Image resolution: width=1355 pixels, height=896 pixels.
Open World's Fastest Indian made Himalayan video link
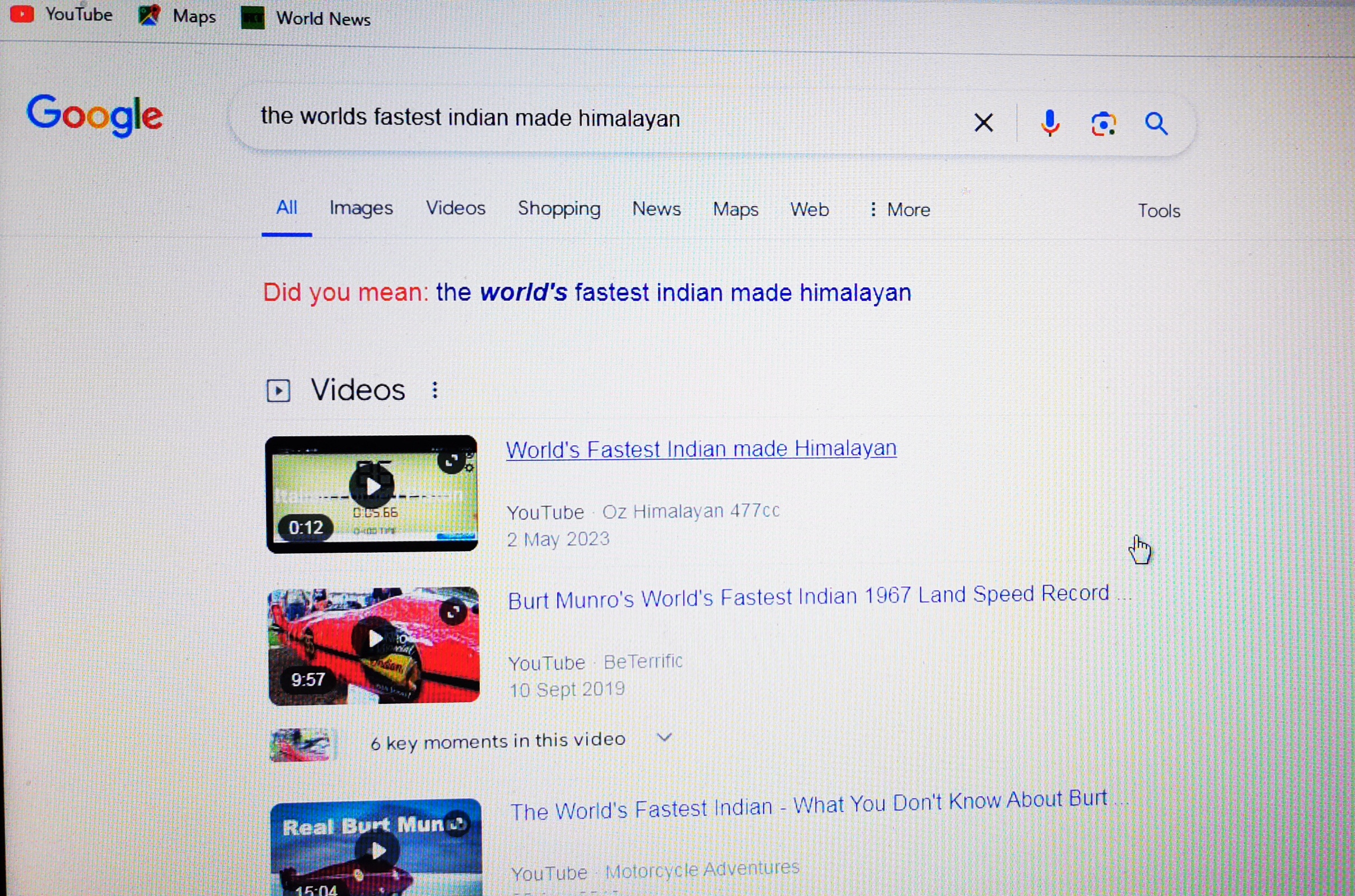[x=701, y=449]
